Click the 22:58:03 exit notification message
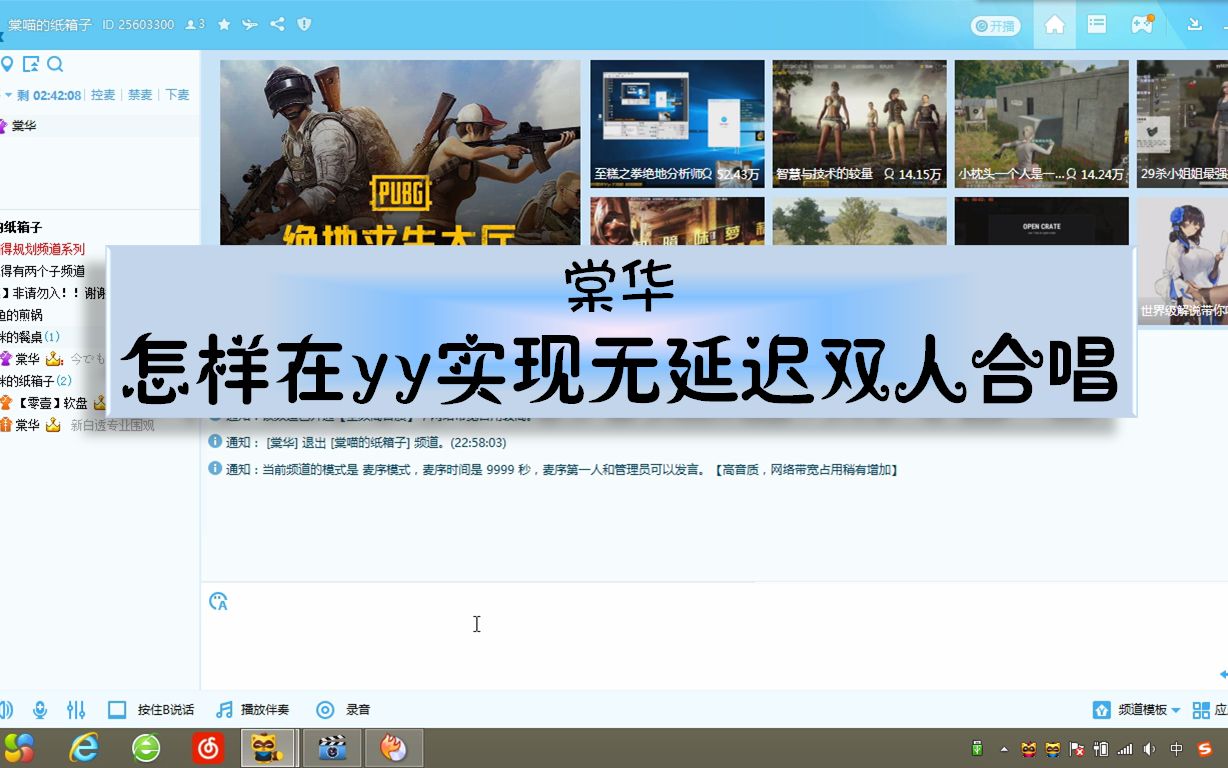This screenshot has width=1228, height=768. point(366,442)
